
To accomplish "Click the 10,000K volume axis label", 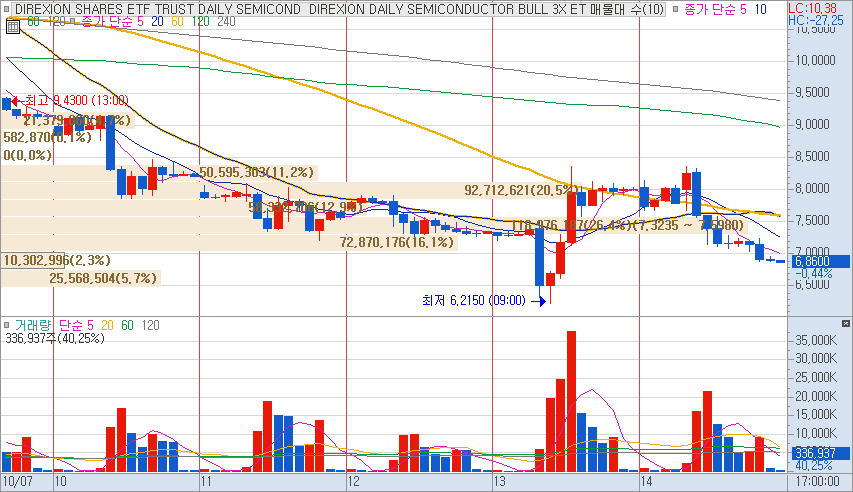I will 815,433.
